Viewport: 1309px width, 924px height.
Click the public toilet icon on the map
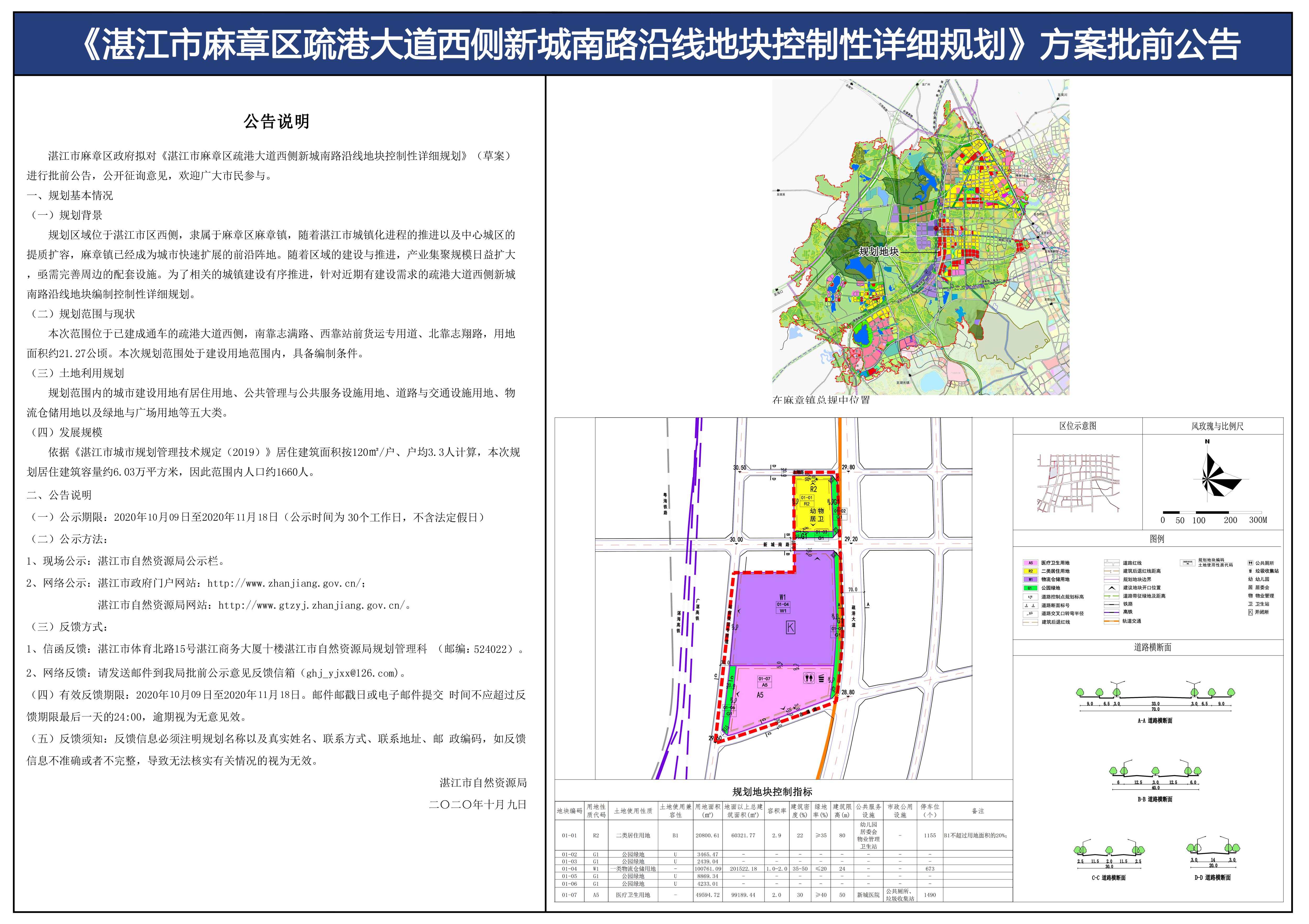click(x=808, y=678)
